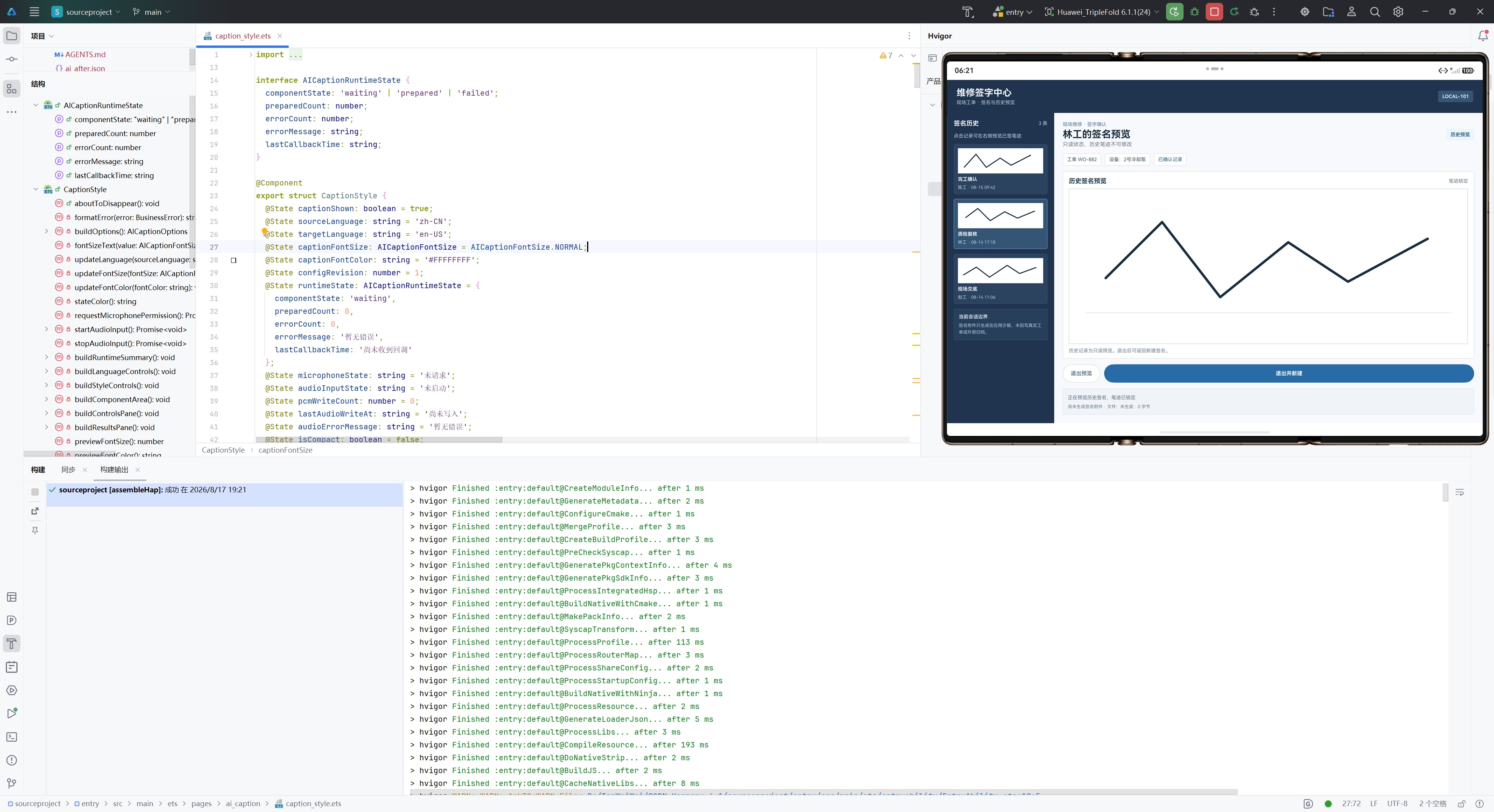Expand the startAudioInput() structure node
The height and width of the screenshot is (812, 1494).
tap(46, 329)
